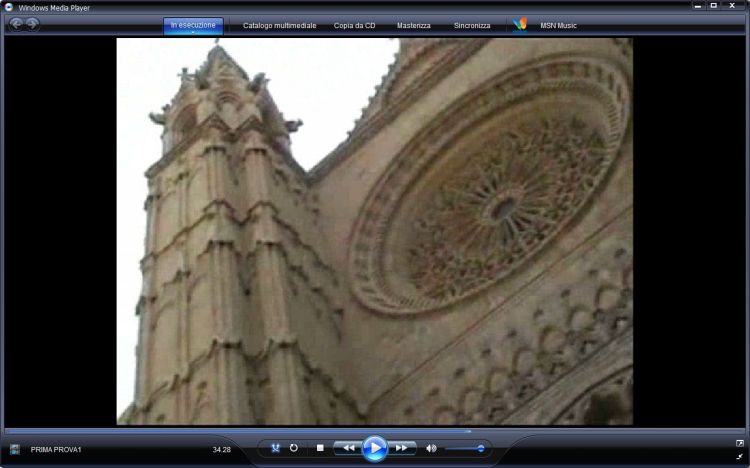Image resolution: width=750 pixels, height=468 pixels.
Task: Click the seek bar position marker
Action: [468, 431]
